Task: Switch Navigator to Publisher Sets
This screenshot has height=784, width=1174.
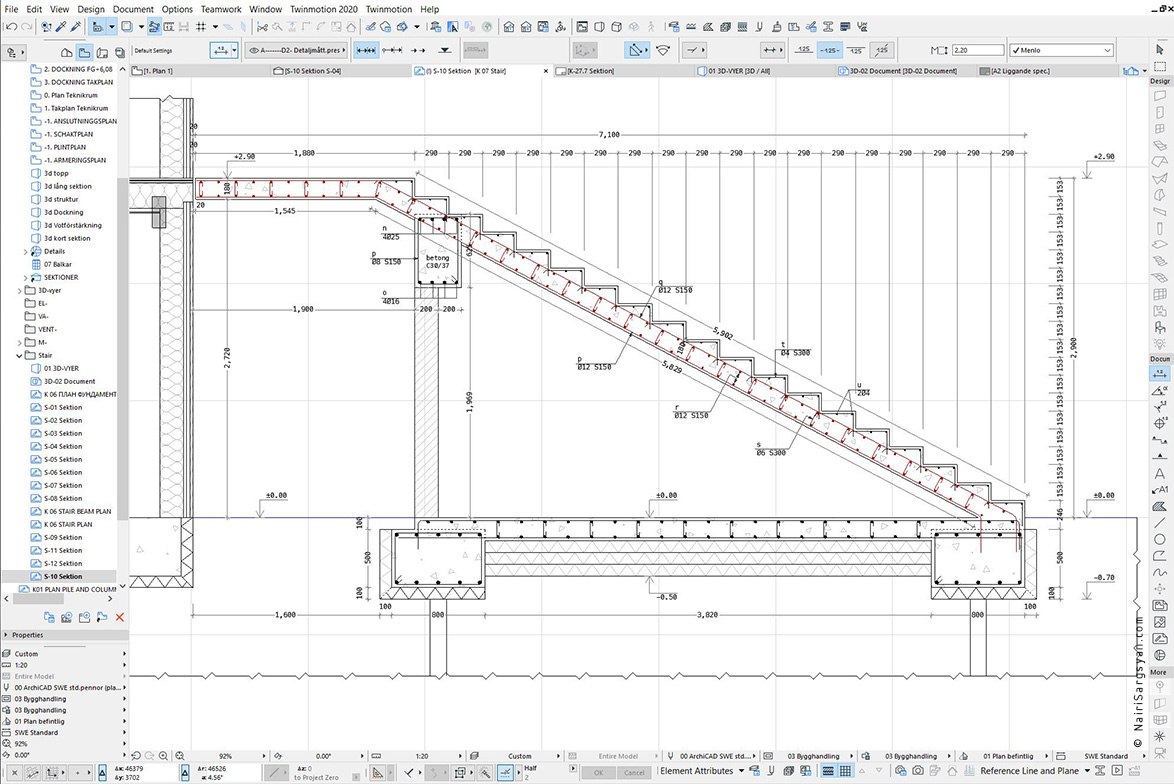Action: (x=120, y=52)
